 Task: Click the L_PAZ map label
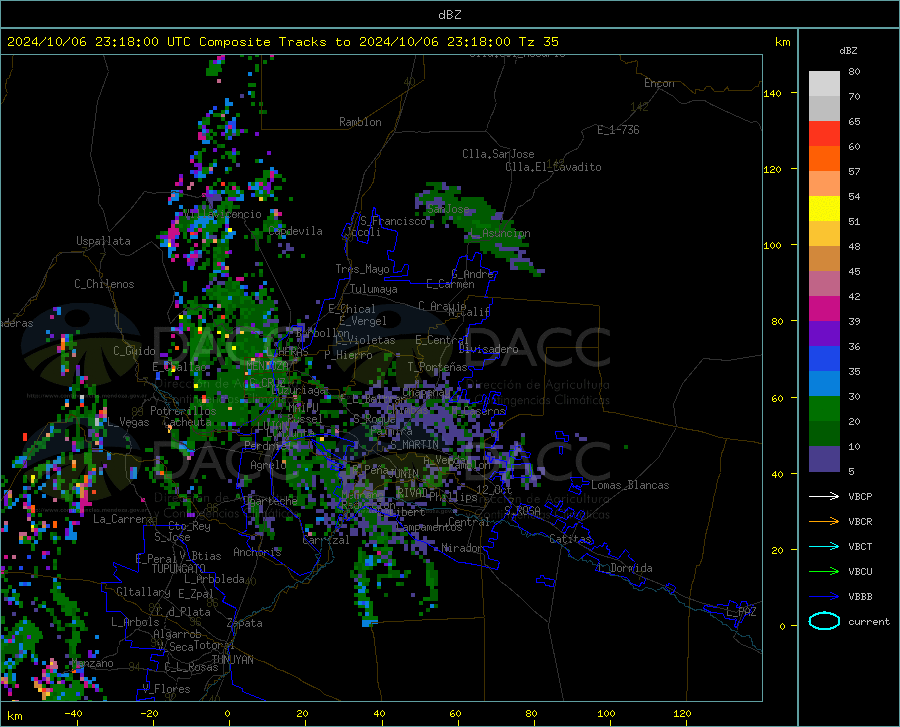tap(741, 612)
